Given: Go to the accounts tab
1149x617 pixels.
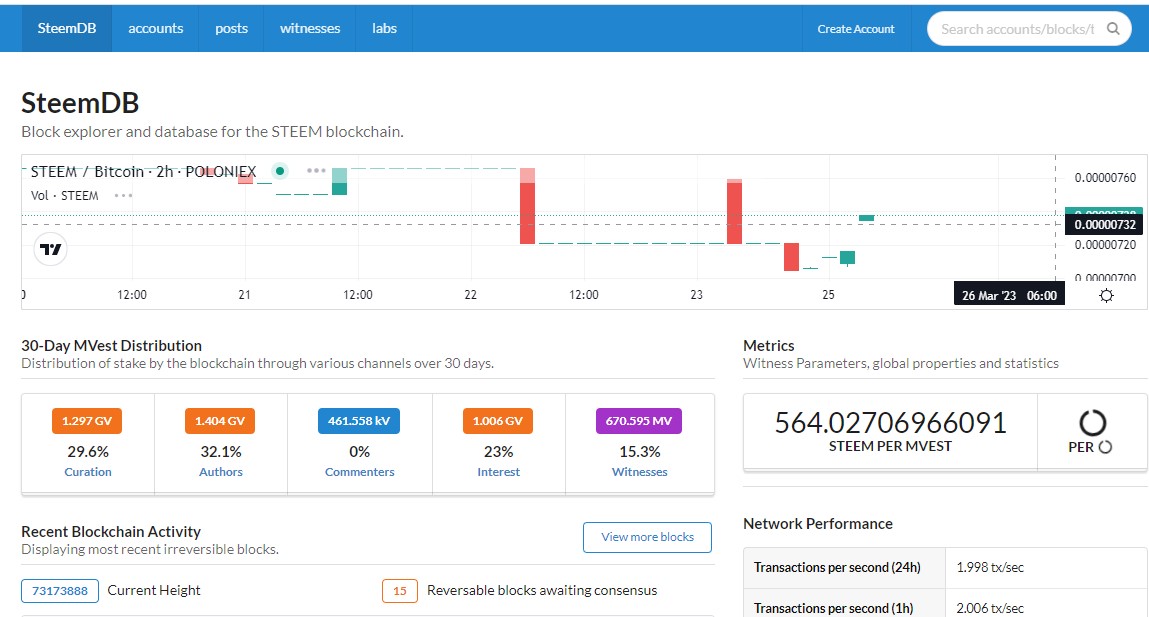Looking at the screenshot, I should (155, 28).
